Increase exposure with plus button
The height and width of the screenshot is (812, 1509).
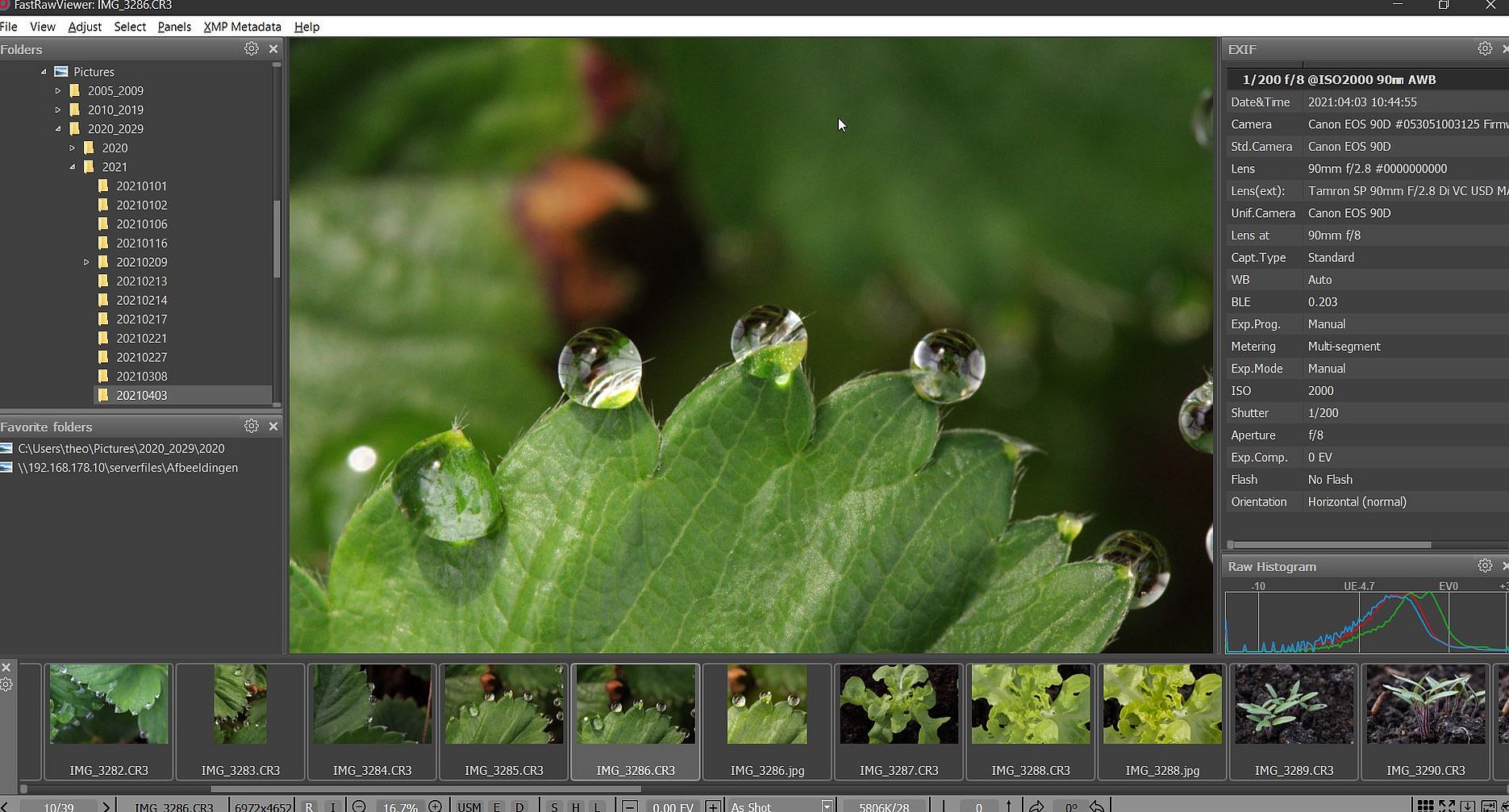point(712,806)
